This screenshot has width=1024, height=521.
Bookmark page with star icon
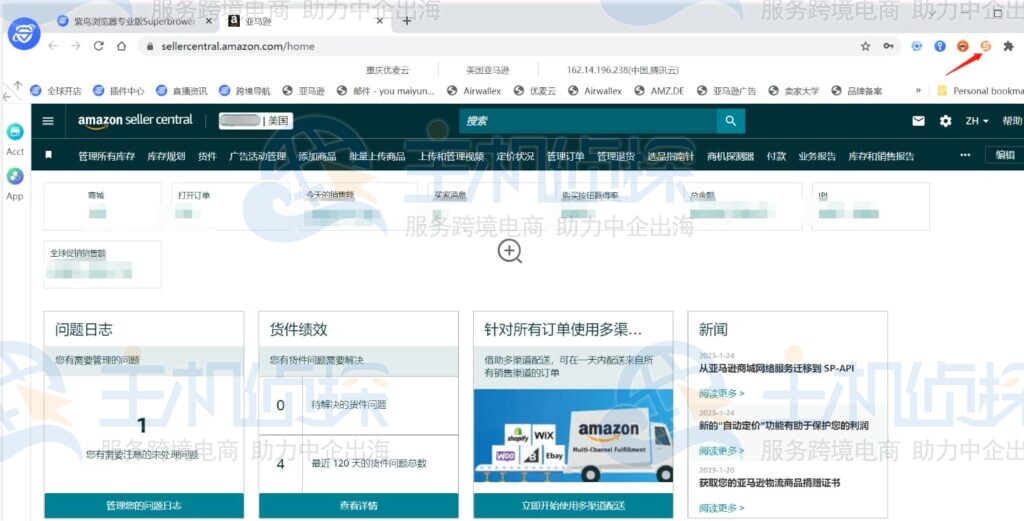tap(865, 46)
